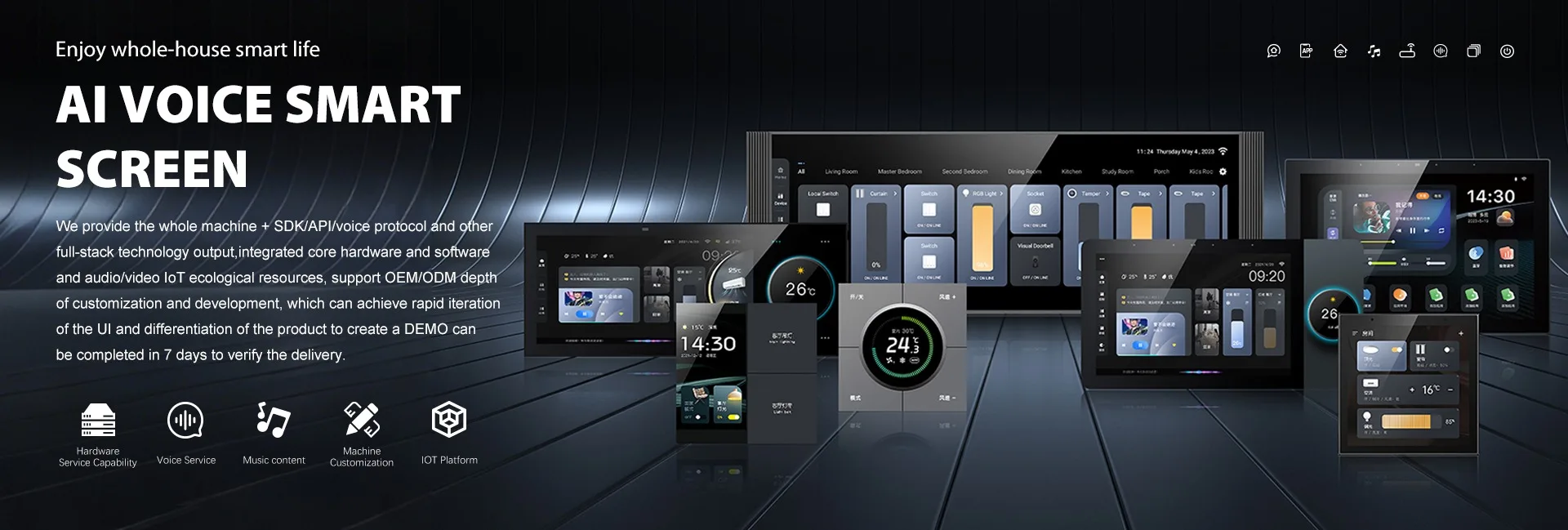1568x530 pixels.
Task: Toggle the lower Switch card
Action: (929, 261)
